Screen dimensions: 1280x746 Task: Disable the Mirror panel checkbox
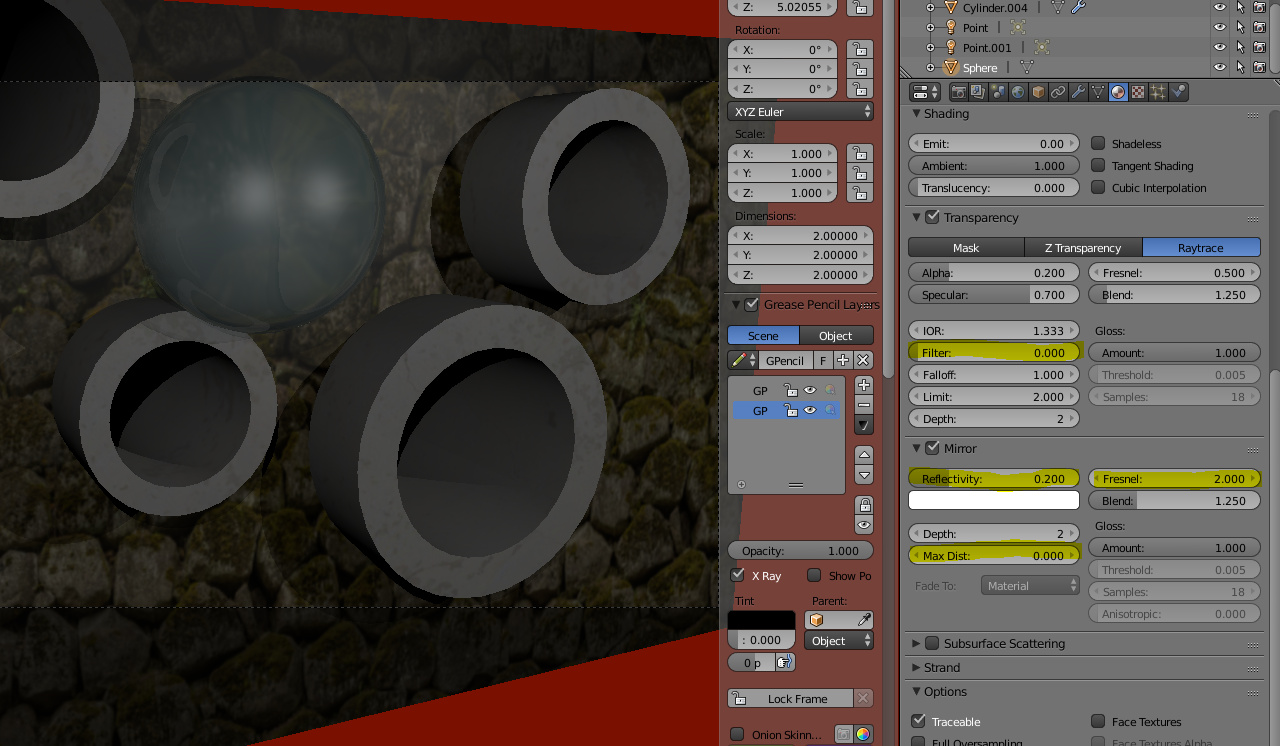point(932,448)
